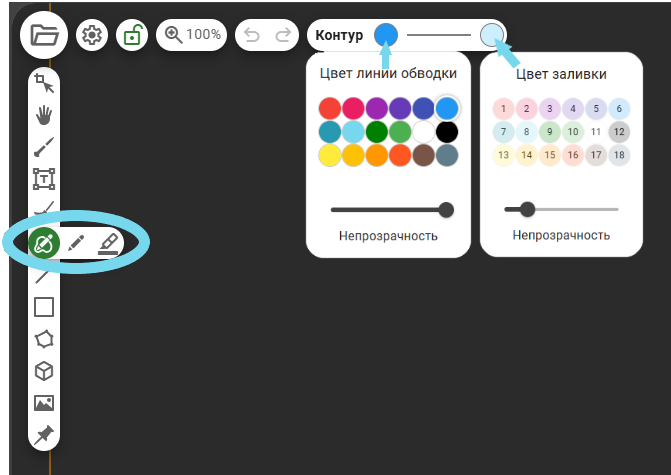Open the folder menu button

point(44,35)
